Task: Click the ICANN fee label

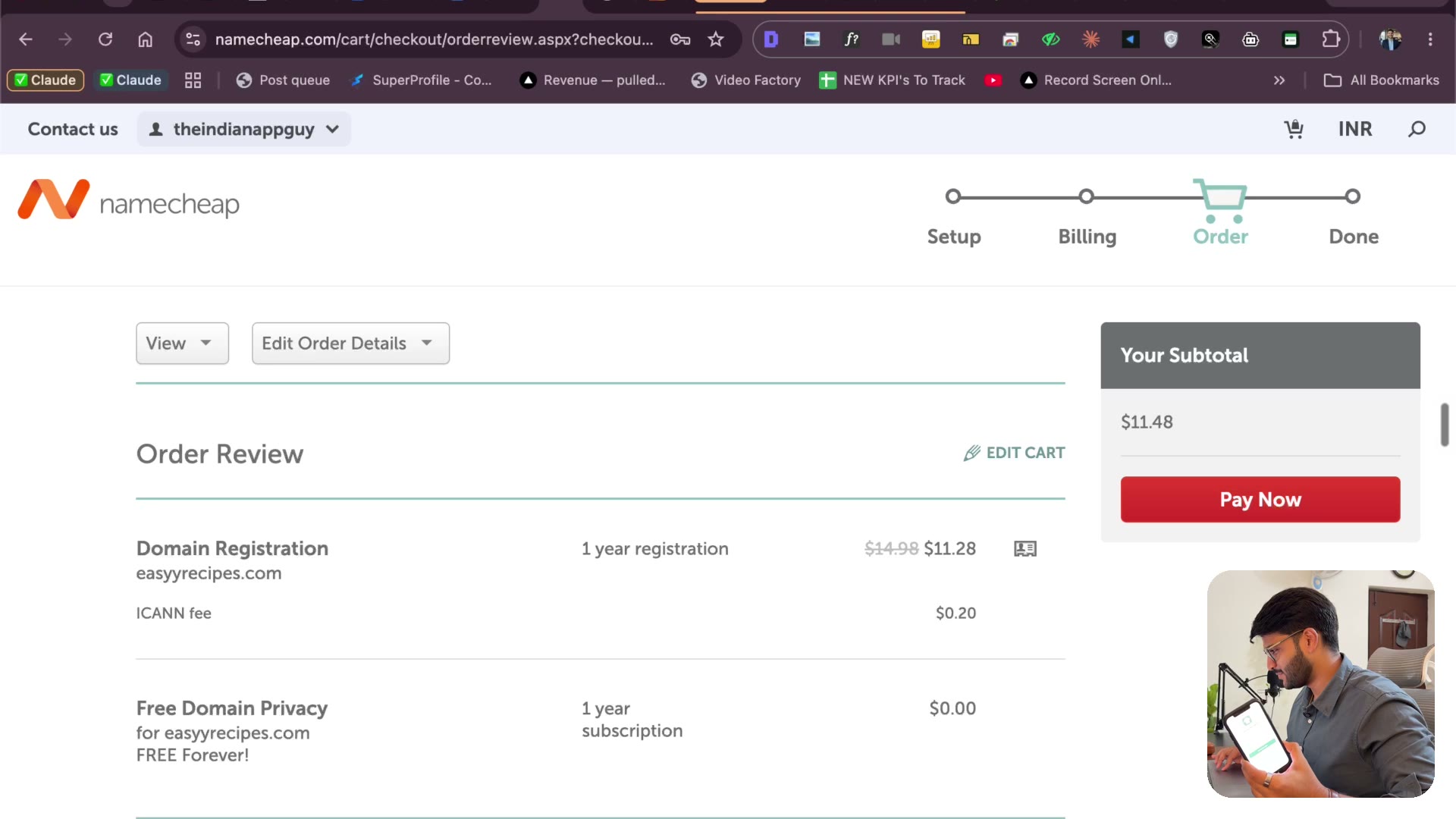Action: 174,613
